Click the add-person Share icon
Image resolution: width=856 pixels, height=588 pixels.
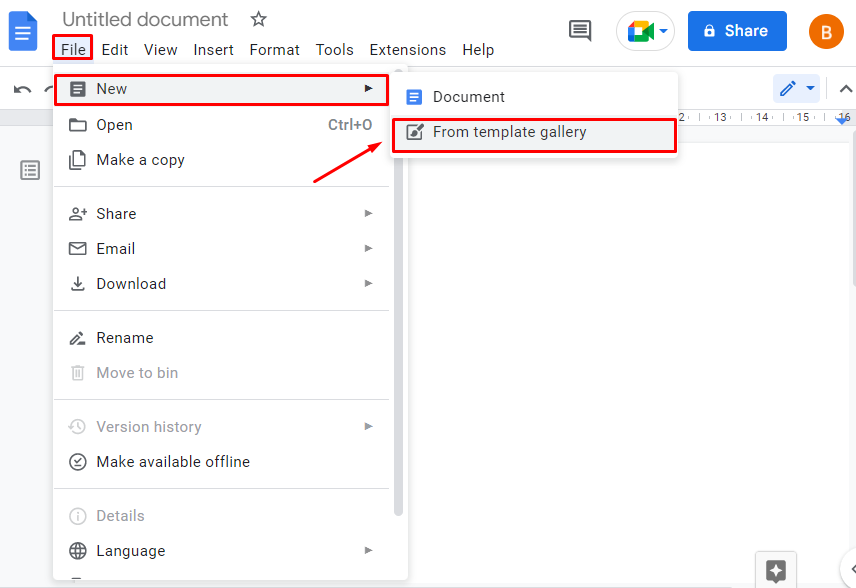click(x=78, y=213)
